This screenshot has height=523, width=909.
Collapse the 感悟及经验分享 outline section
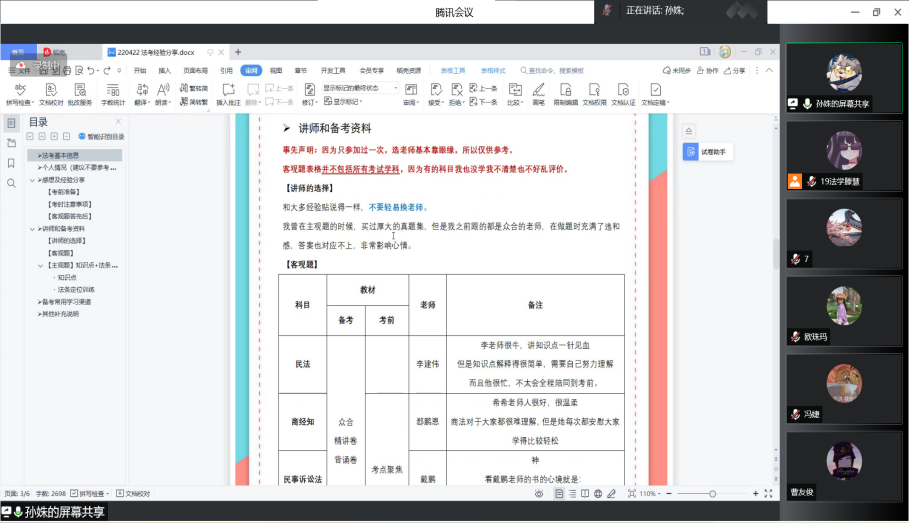[x=34, y=180]
